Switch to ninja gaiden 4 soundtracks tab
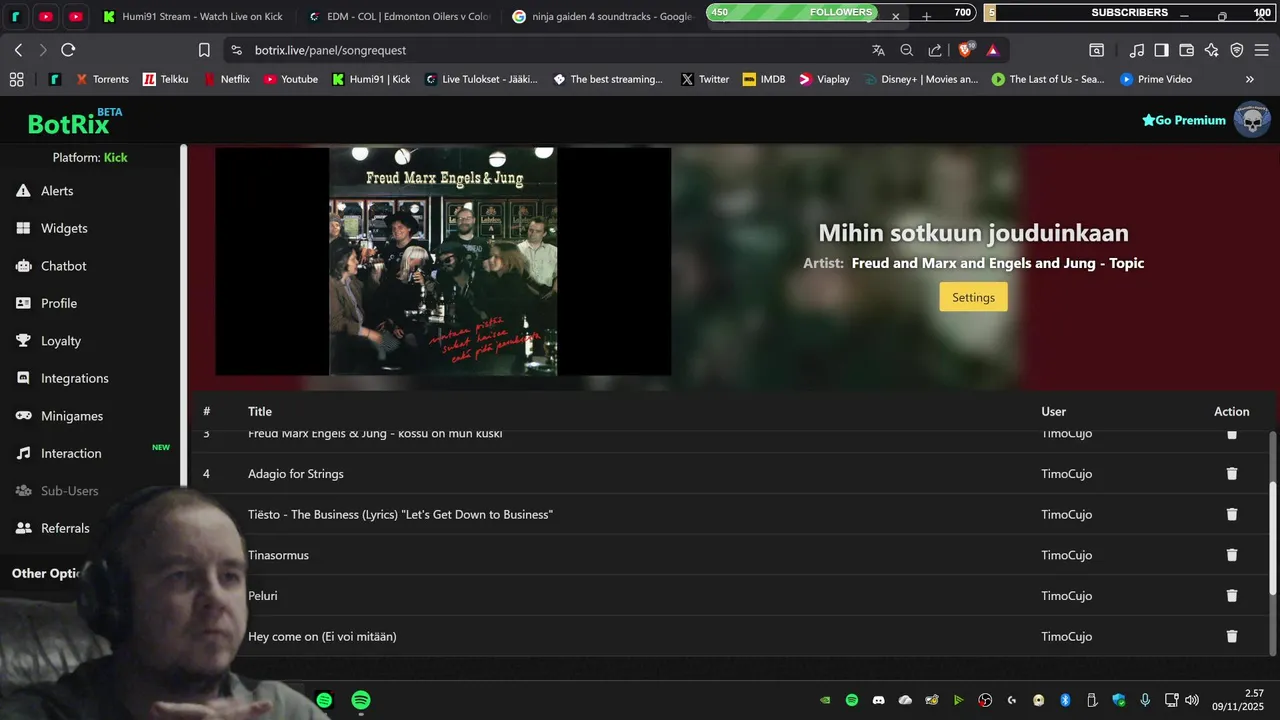 [x=602, y=17]
